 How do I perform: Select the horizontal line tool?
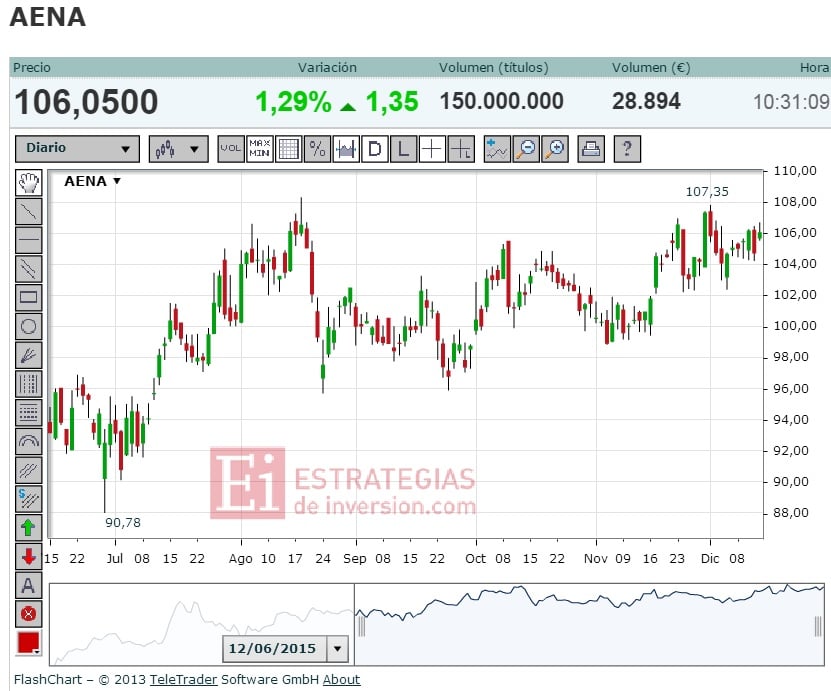point(29,240)
